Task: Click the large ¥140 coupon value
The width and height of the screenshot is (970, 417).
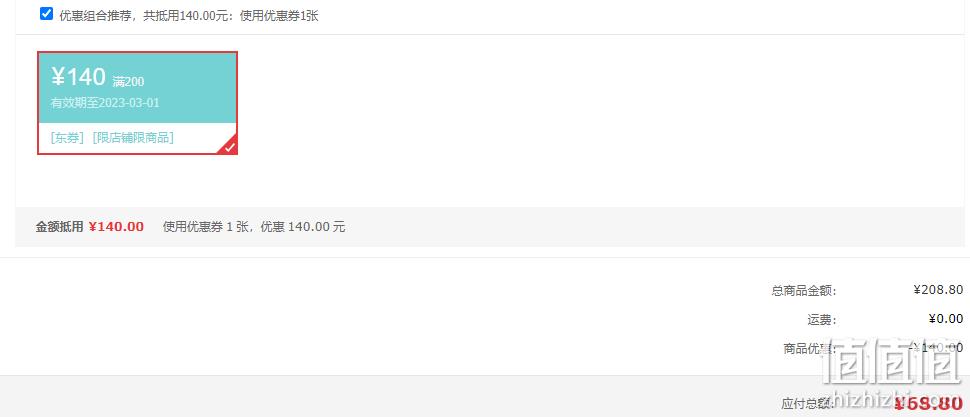Action: [x=79, y=77]
